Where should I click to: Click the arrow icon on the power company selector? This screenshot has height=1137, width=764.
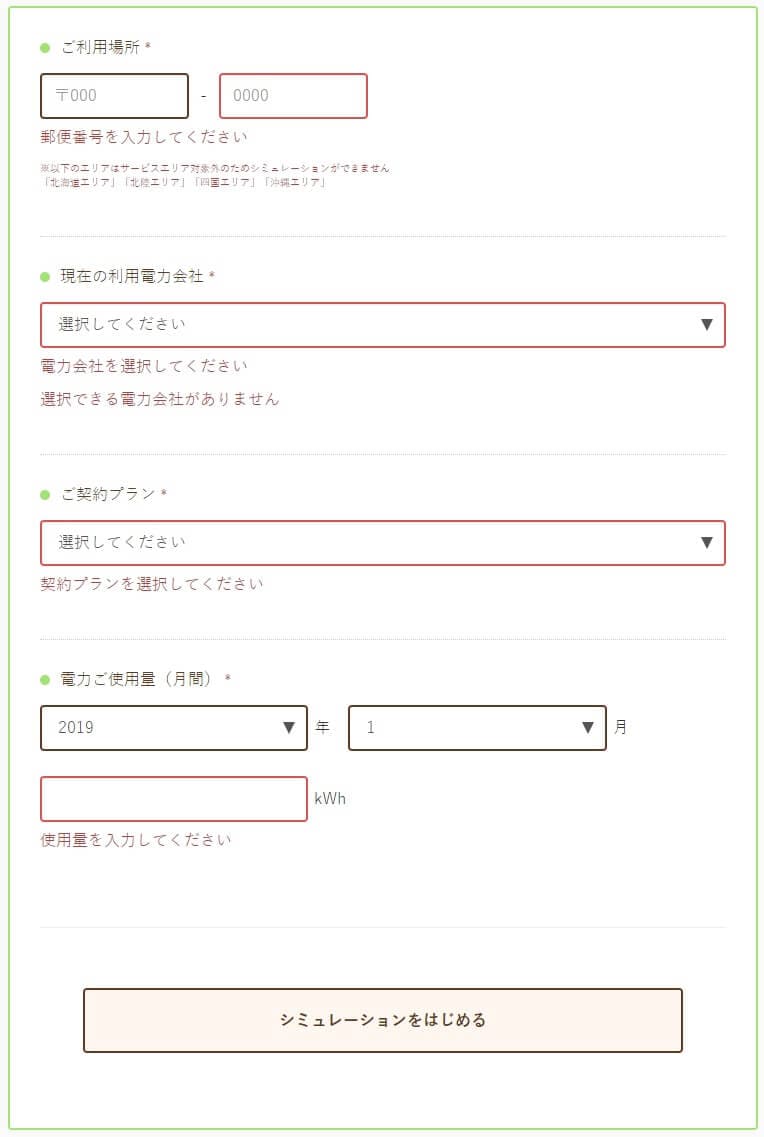[707, 324]
